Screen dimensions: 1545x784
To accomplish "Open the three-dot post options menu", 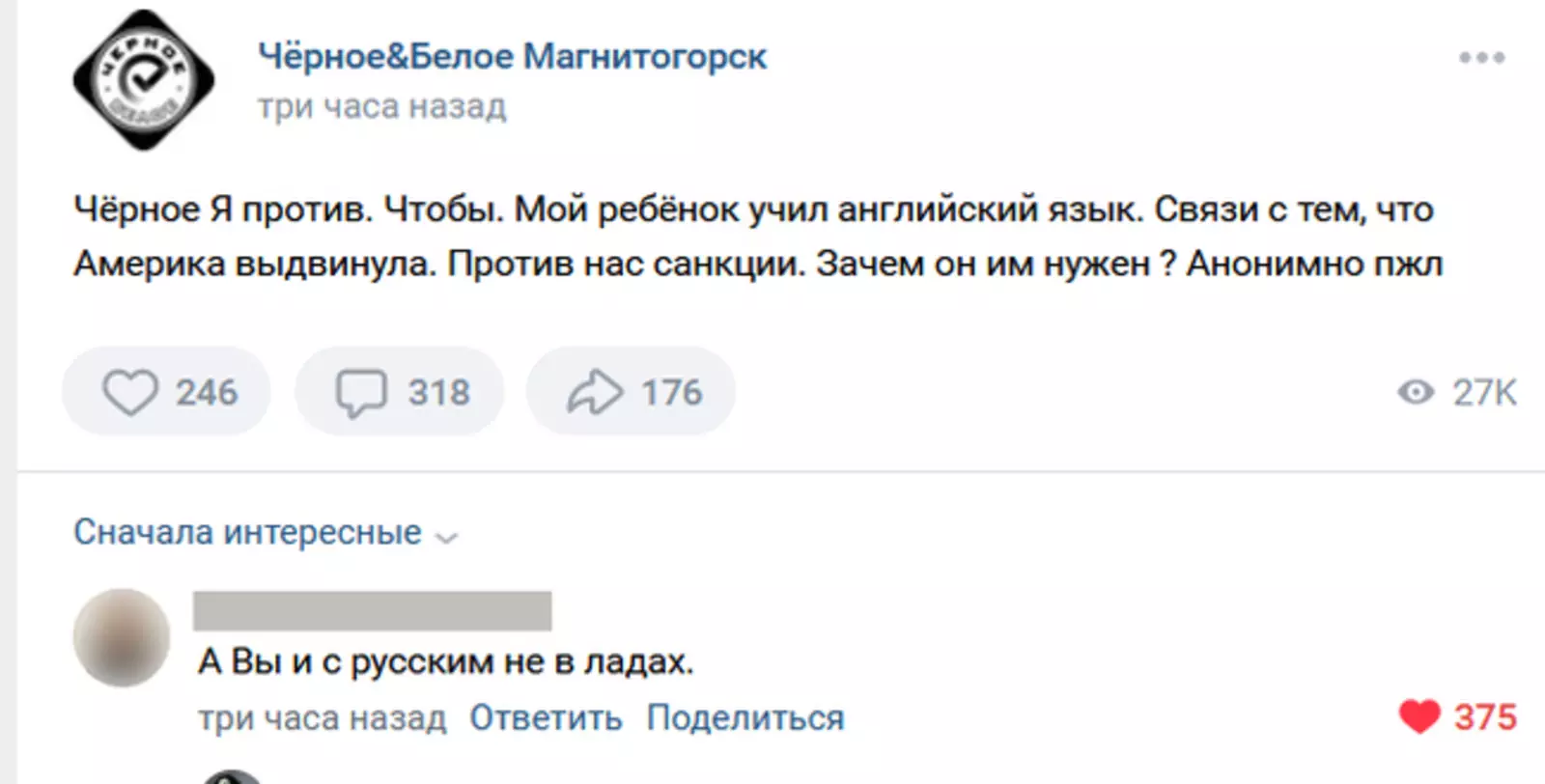I will 1481,58.
